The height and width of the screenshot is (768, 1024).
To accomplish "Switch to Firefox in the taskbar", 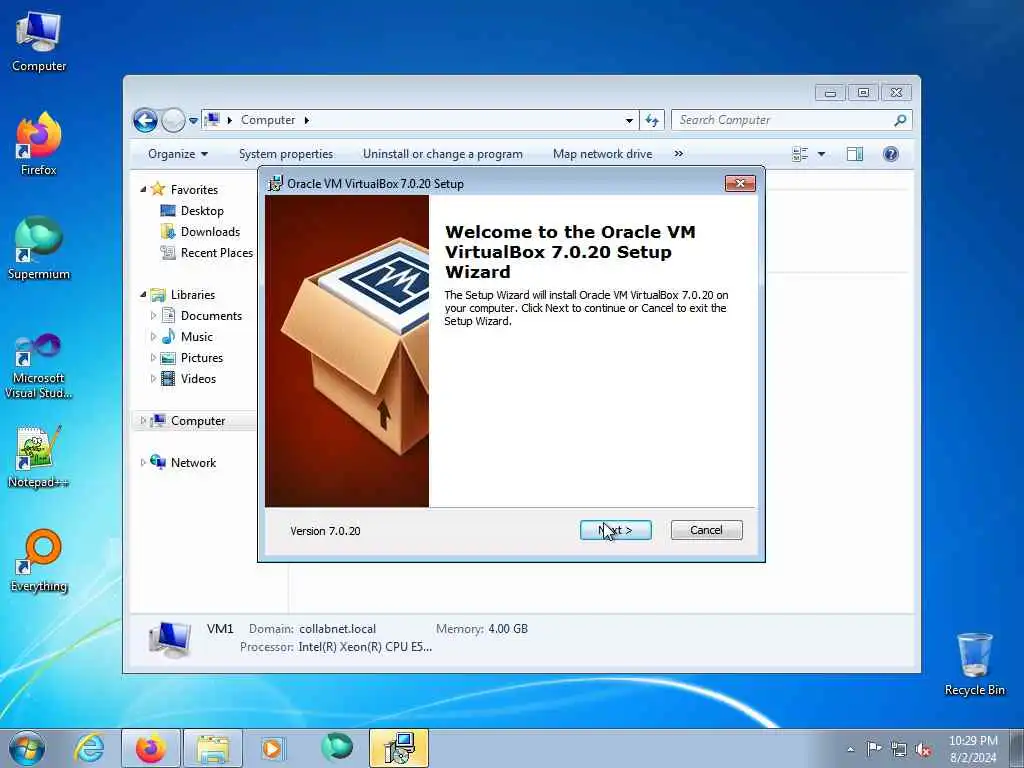I will [x=151, y=748].
